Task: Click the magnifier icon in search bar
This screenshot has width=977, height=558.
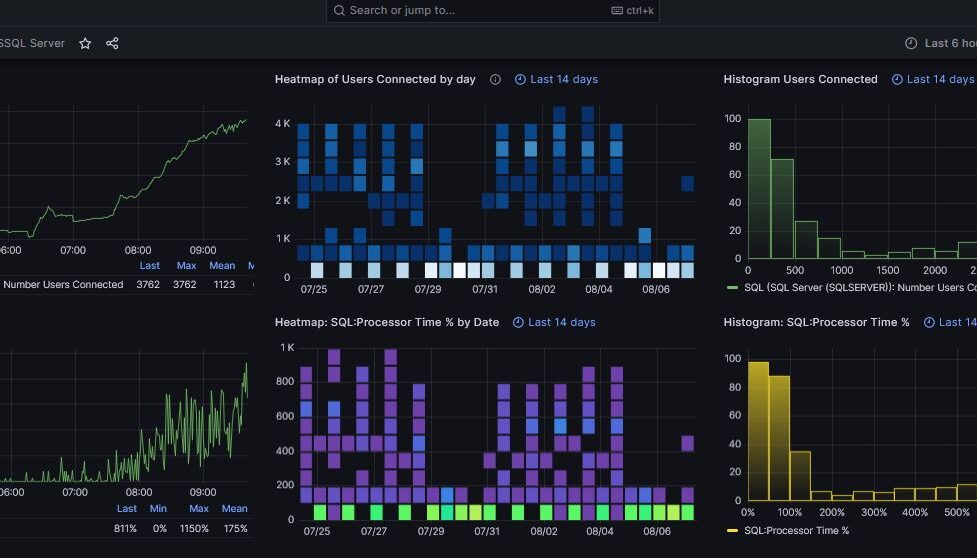Action: click(340, 10)
